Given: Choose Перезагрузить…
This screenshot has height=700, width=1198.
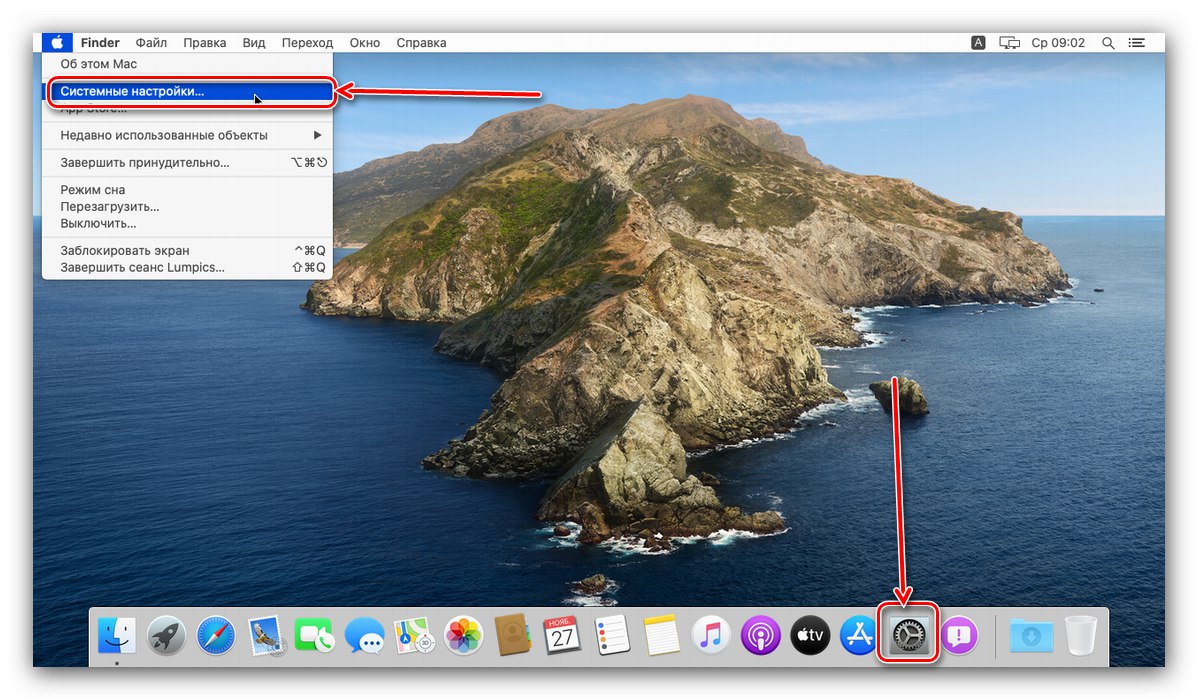Looking at the screenshot, I should [x=187, y=206].
